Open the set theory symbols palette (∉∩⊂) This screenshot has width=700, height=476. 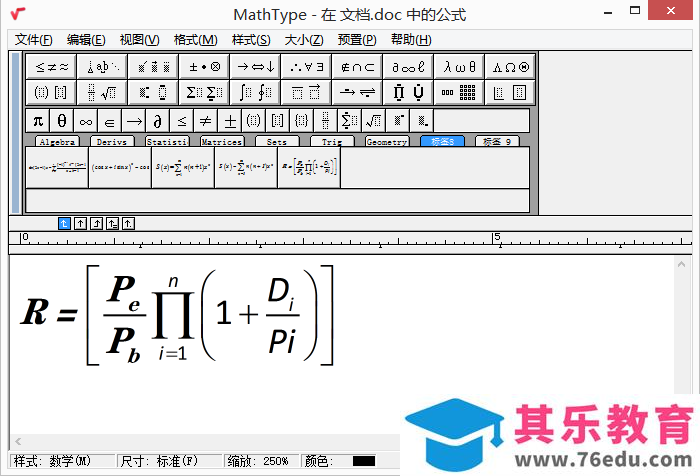357,67
